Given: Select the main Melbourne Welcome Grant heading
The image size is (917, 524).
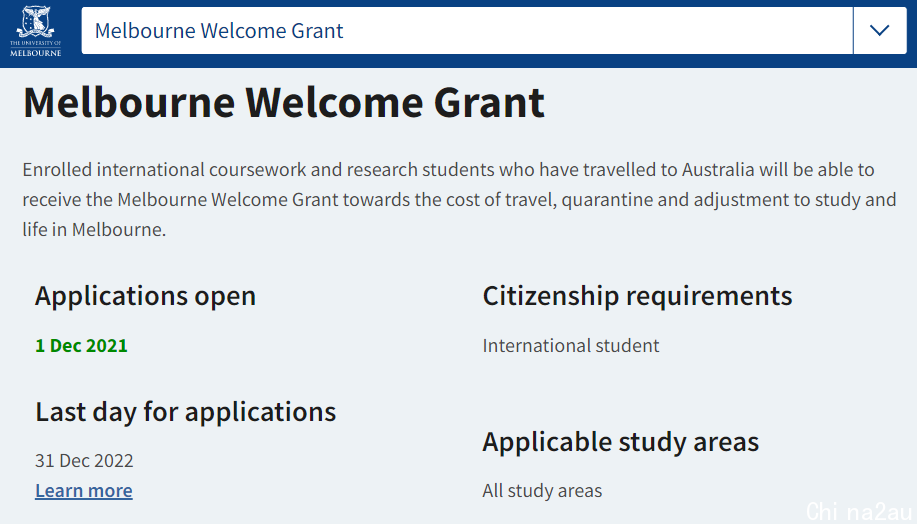Looking at the screenshot, I should [x=284, y=103].
